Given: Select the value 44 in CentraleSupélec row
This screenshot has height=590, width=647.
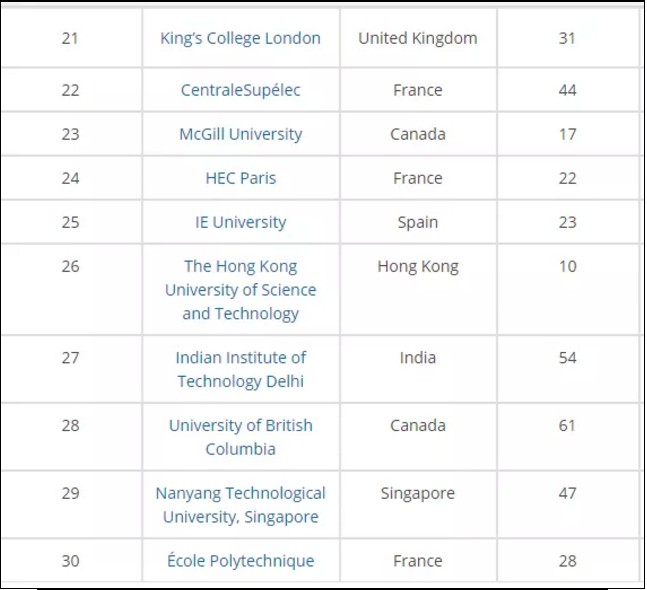Looking at the screenshot, I should (x=567, y=90).
